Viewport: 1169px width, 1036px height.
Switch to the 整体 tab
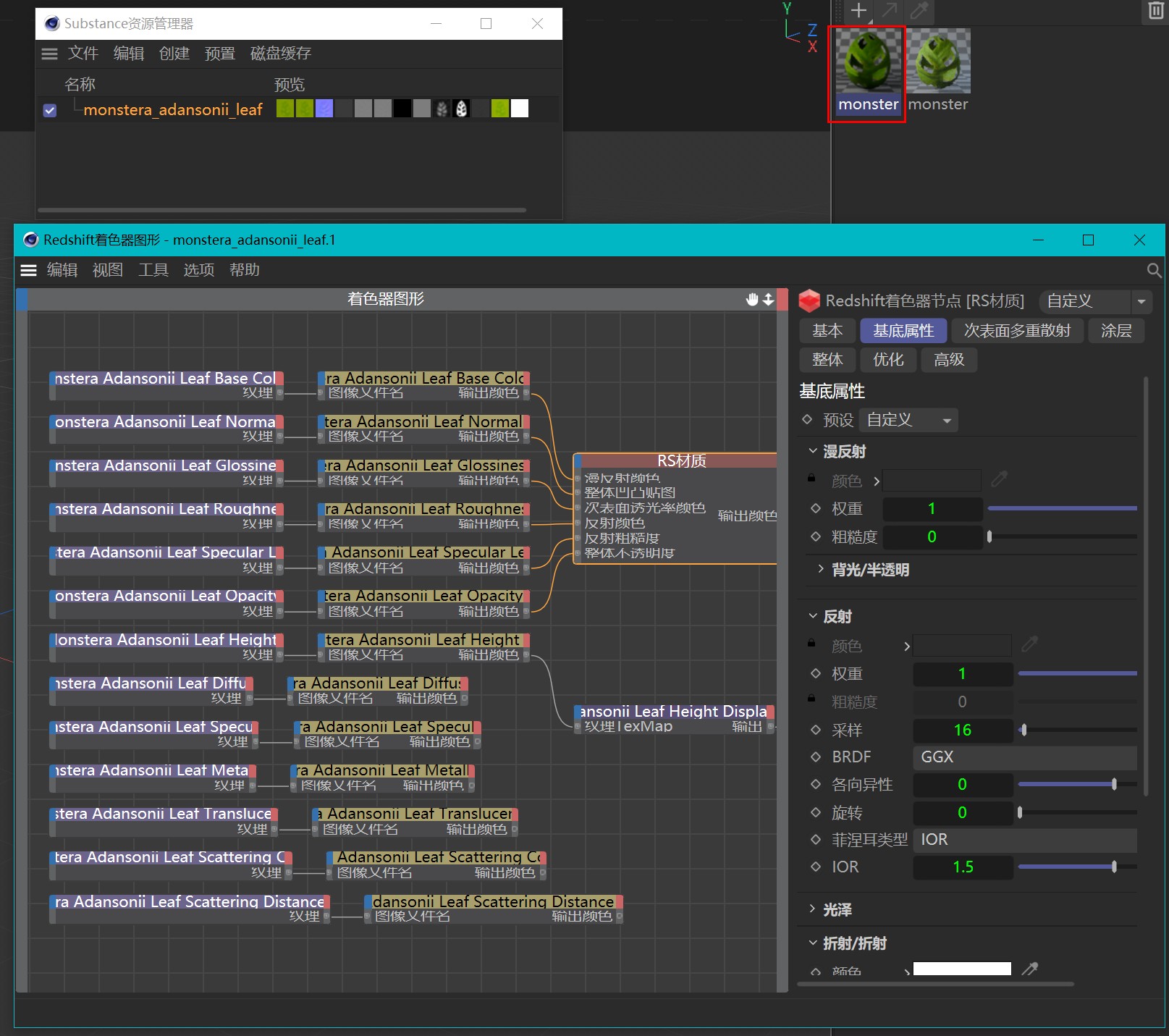[827, 360]
